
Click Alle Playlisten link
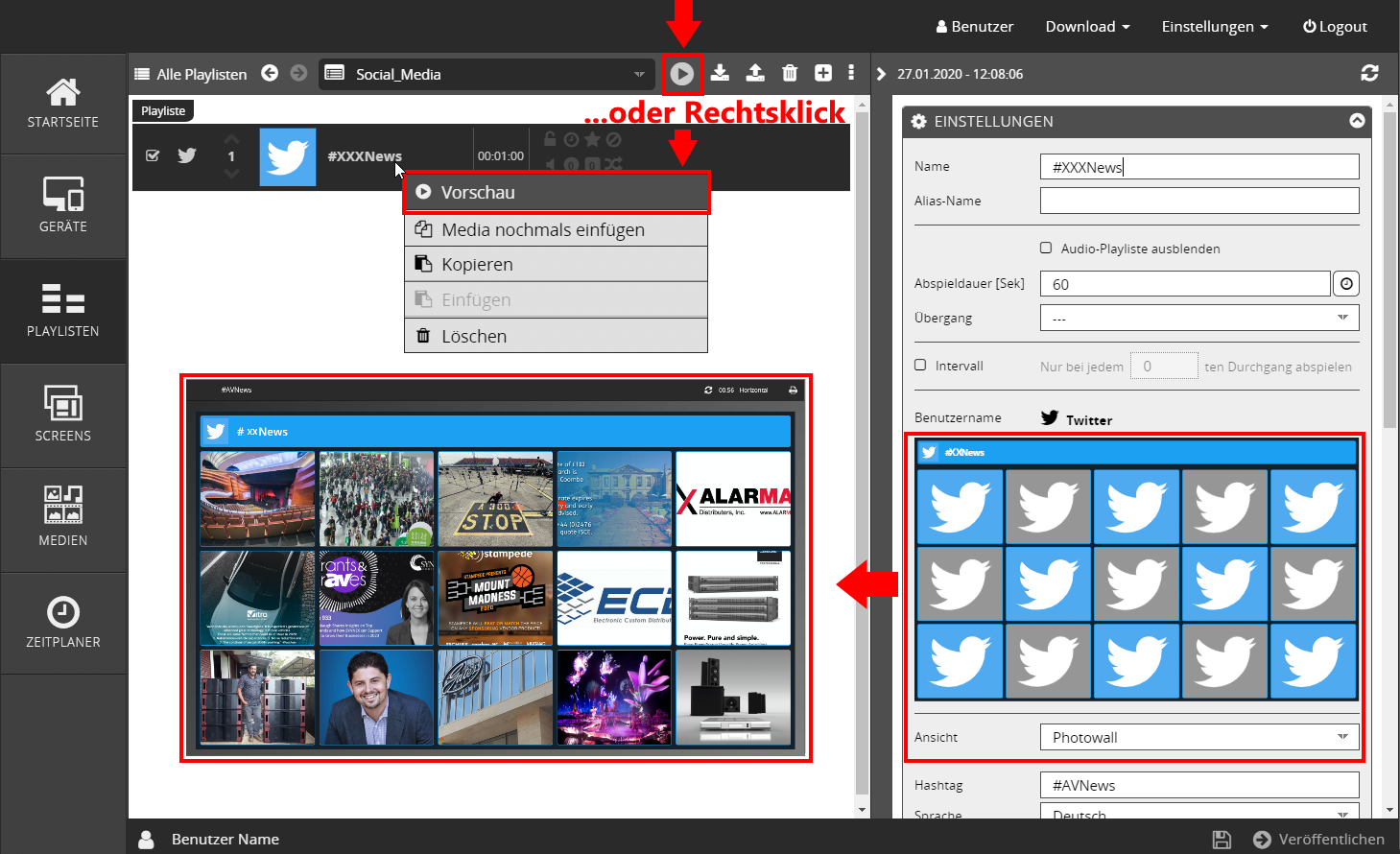(191, 74)
